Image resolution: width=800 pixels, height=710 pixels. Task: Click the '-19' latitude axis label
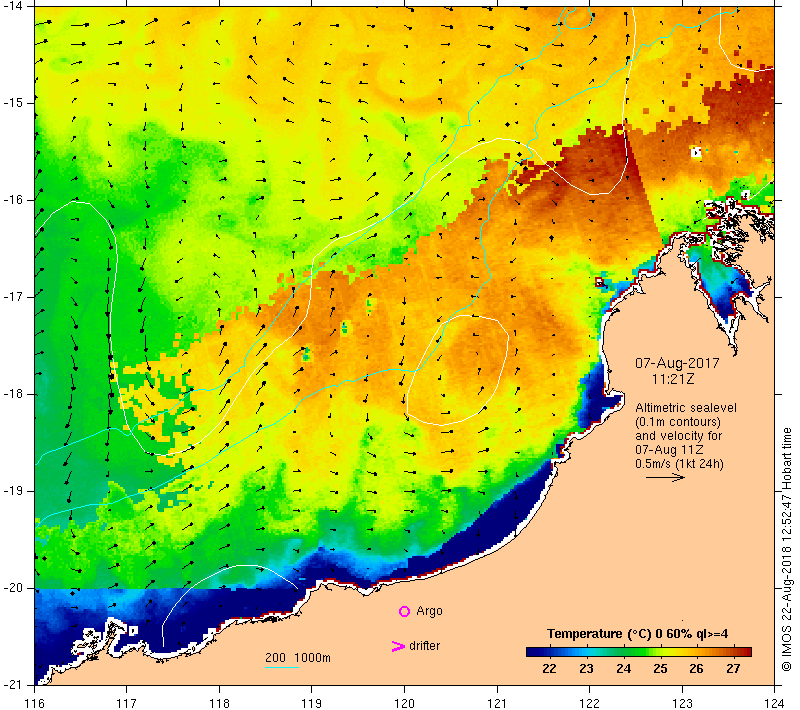(x=11, y=491)
